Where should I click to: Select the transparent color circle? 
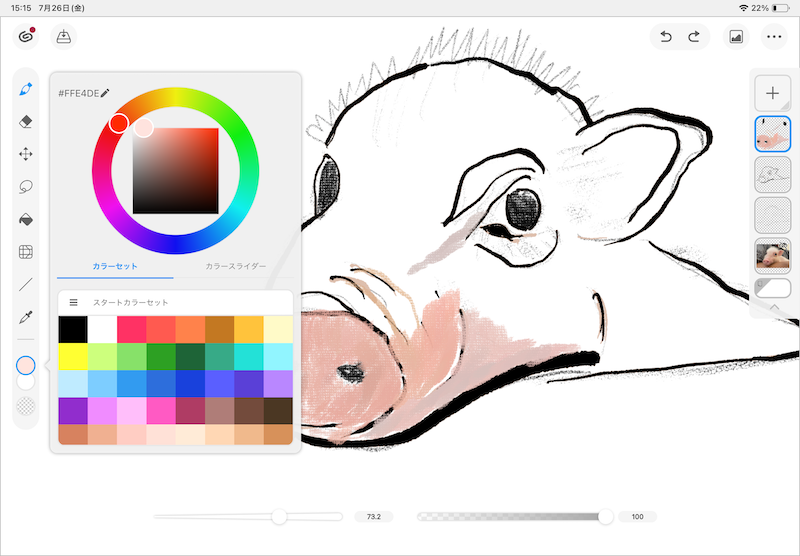coord(26,406)
